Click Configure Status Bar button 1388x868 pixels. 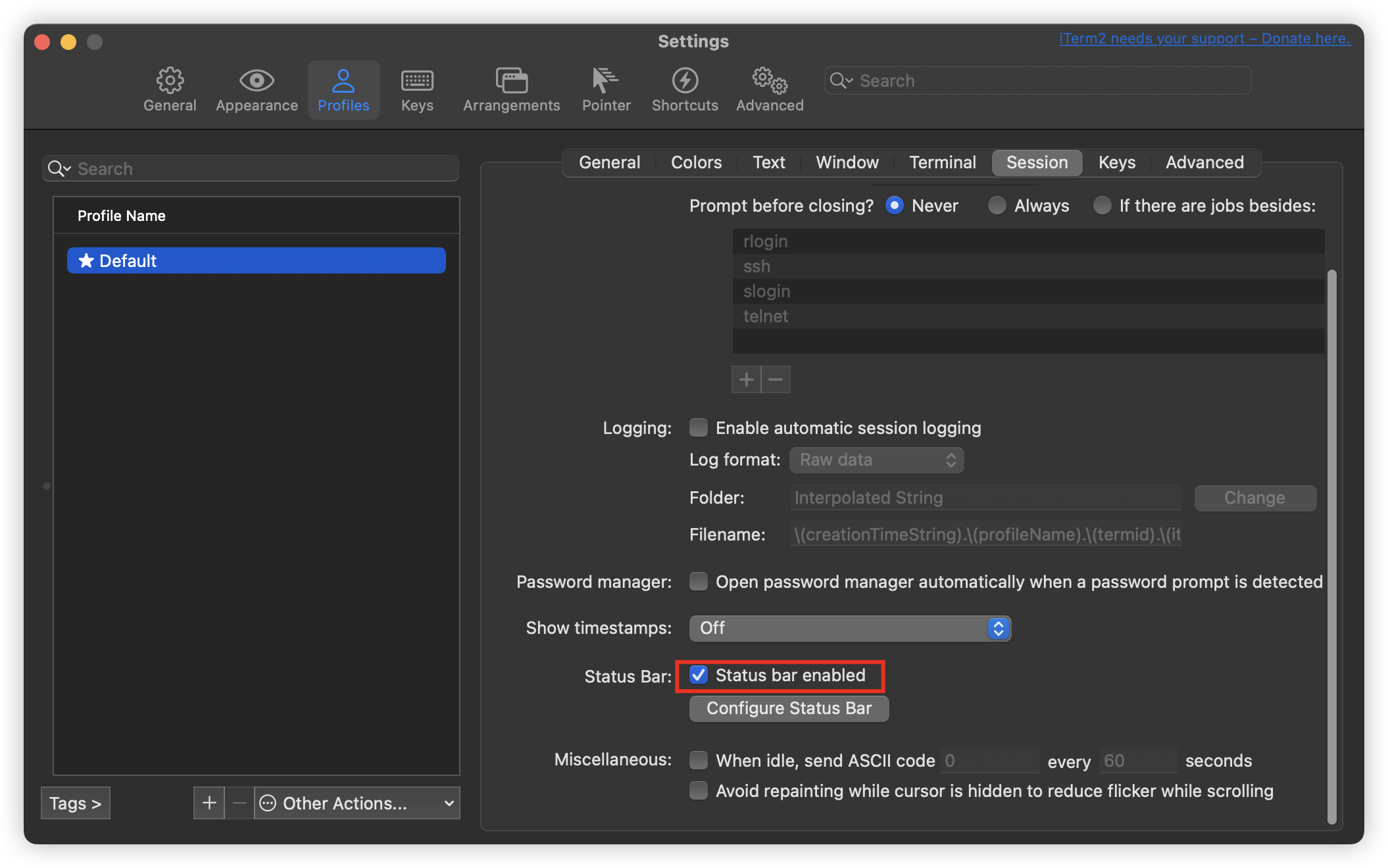pos(789,708)
